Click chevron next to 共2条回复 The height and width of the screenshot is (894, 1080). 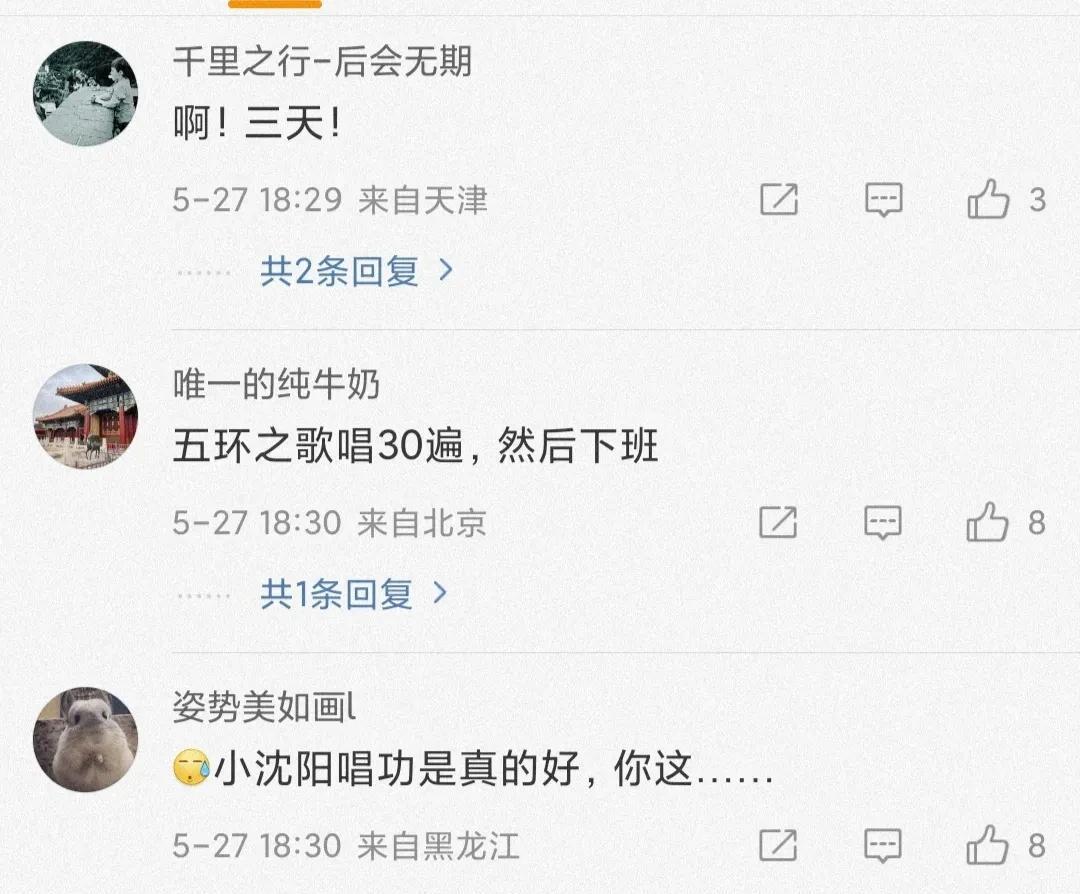click(446, 270)
